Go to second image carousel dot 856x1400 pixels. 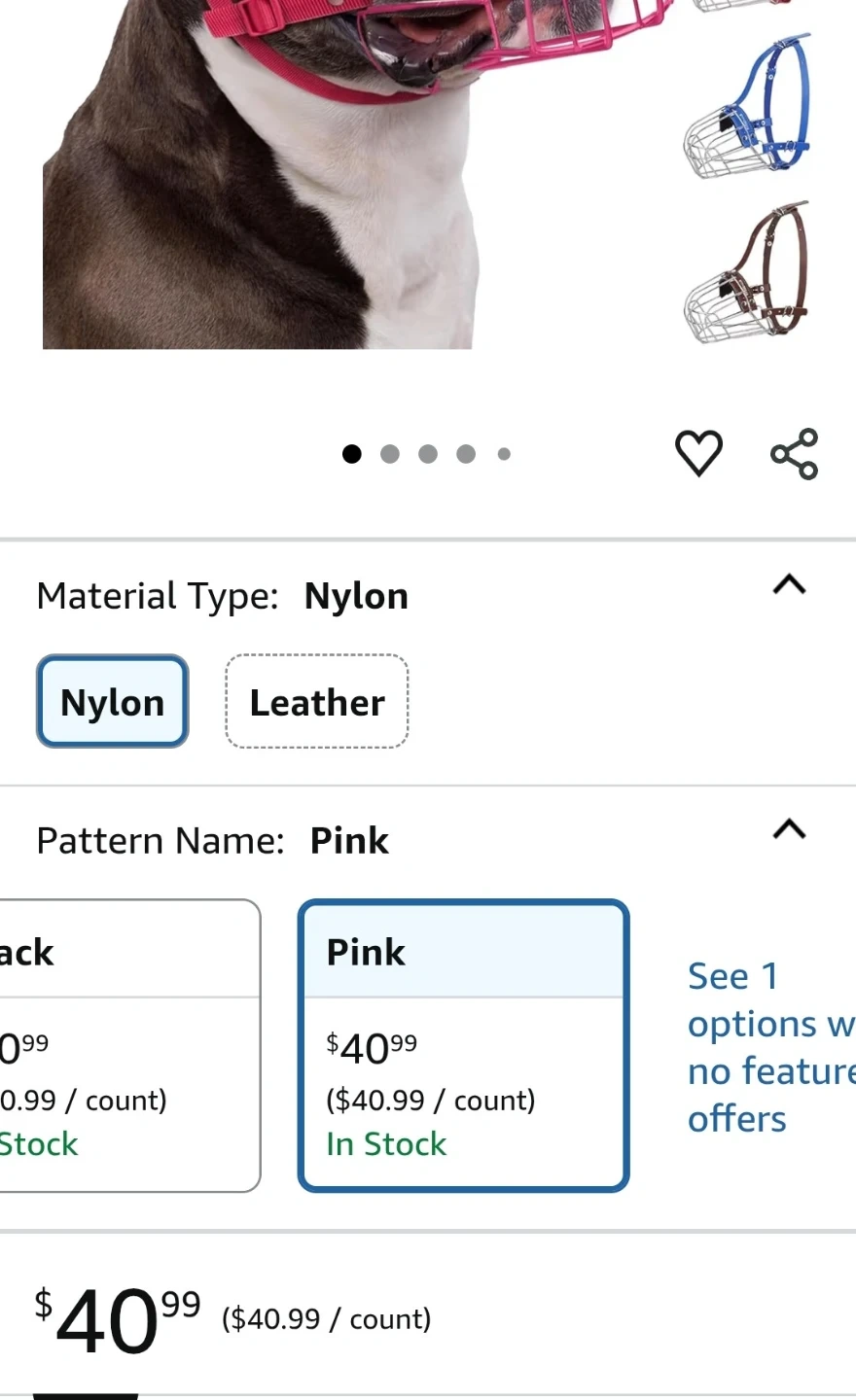coord(390,454)
